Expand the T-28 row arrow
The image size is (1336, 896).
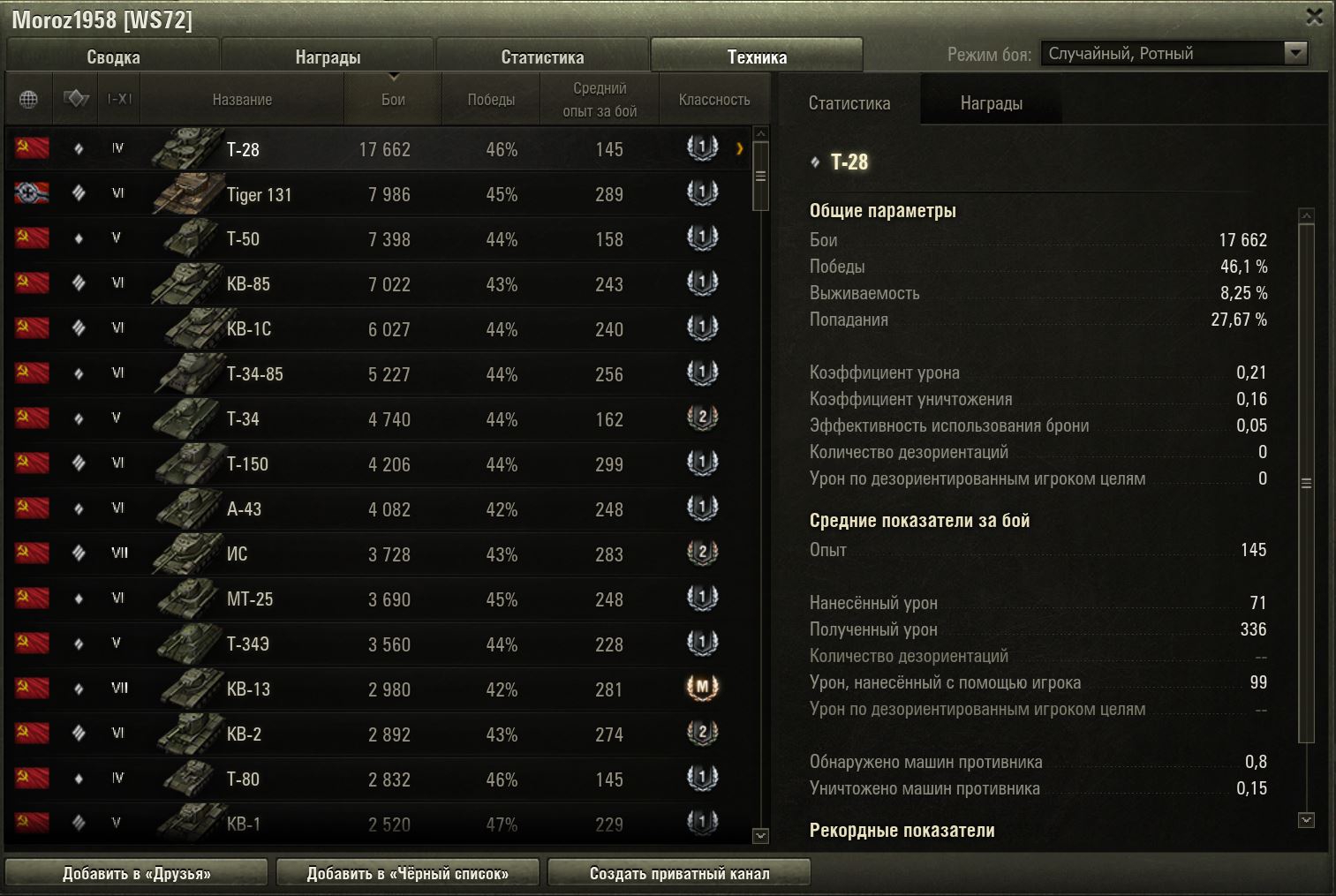pos(739,148)
